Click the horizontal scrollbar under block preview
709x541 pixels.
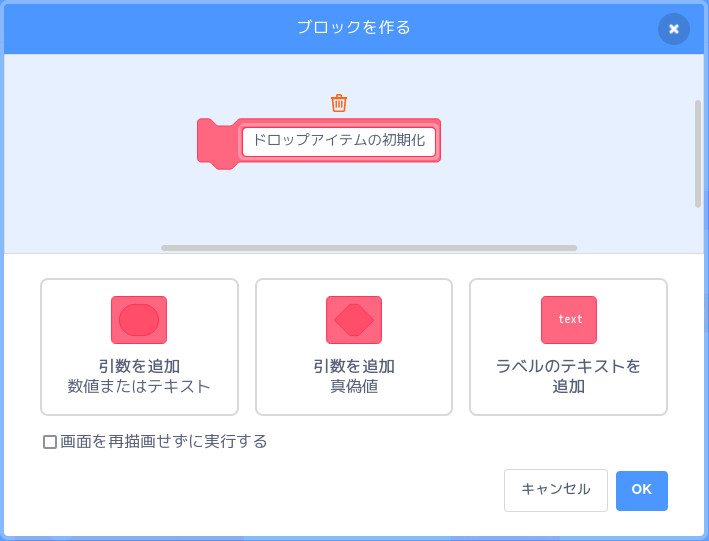coord(369,248)
